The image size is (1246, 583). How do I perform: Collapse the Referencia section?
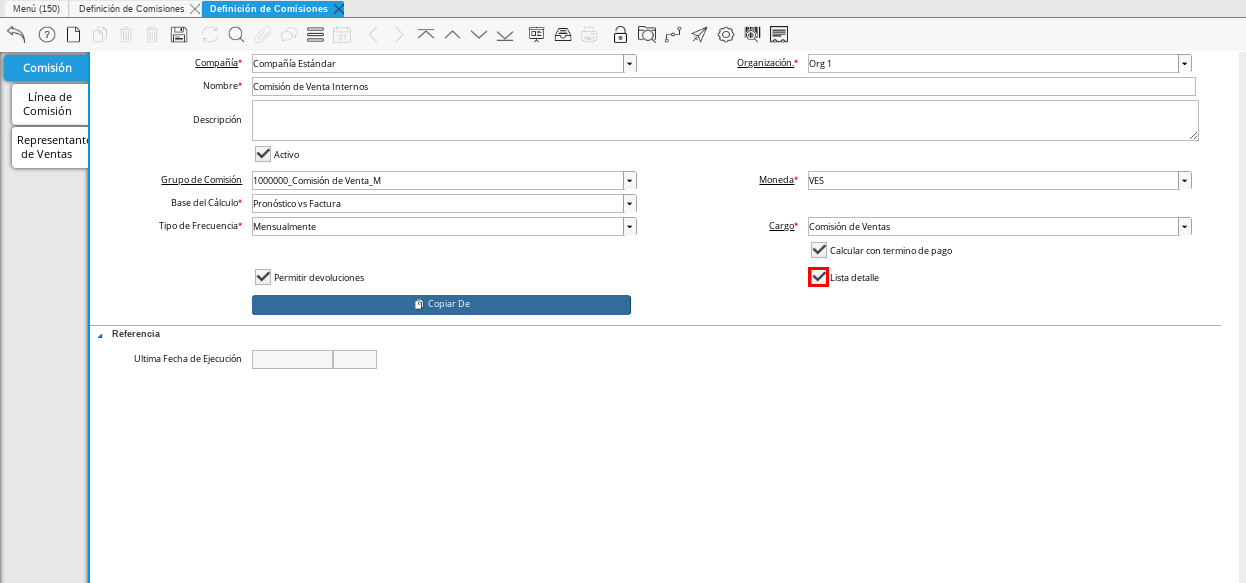coord(99,334)
